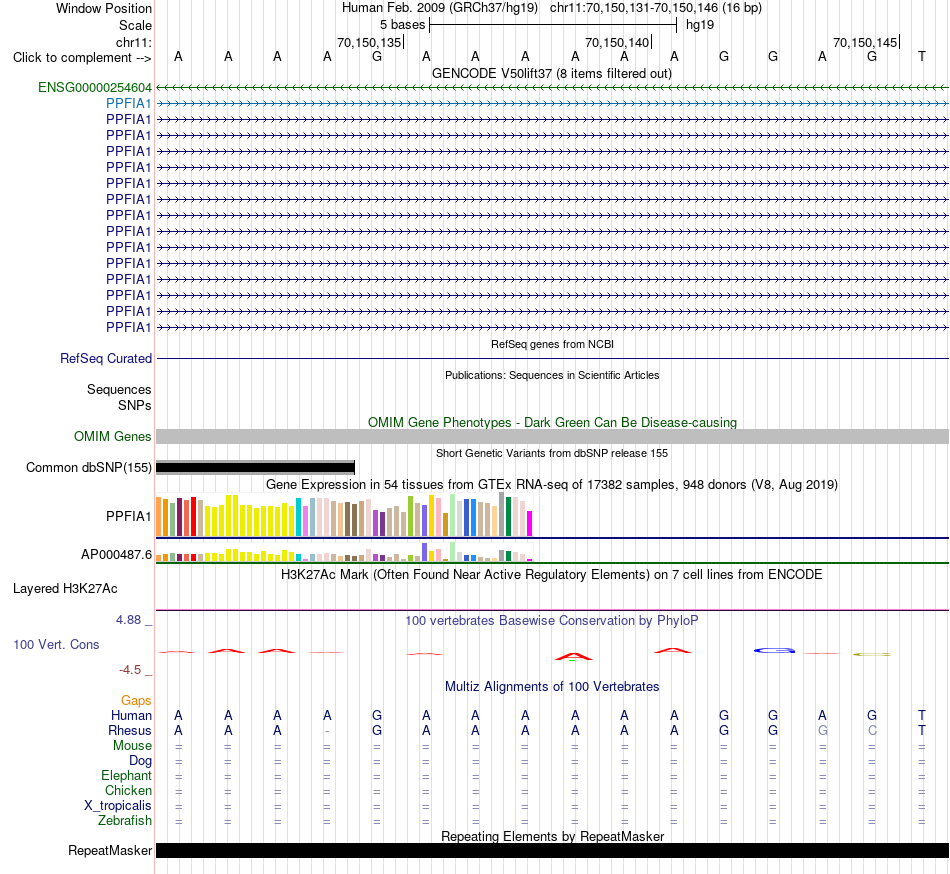Click the 'GENCODE V50lift37 (8 items filtered out)' title
This screenshot has width=950, height=874.
point(551,74)
